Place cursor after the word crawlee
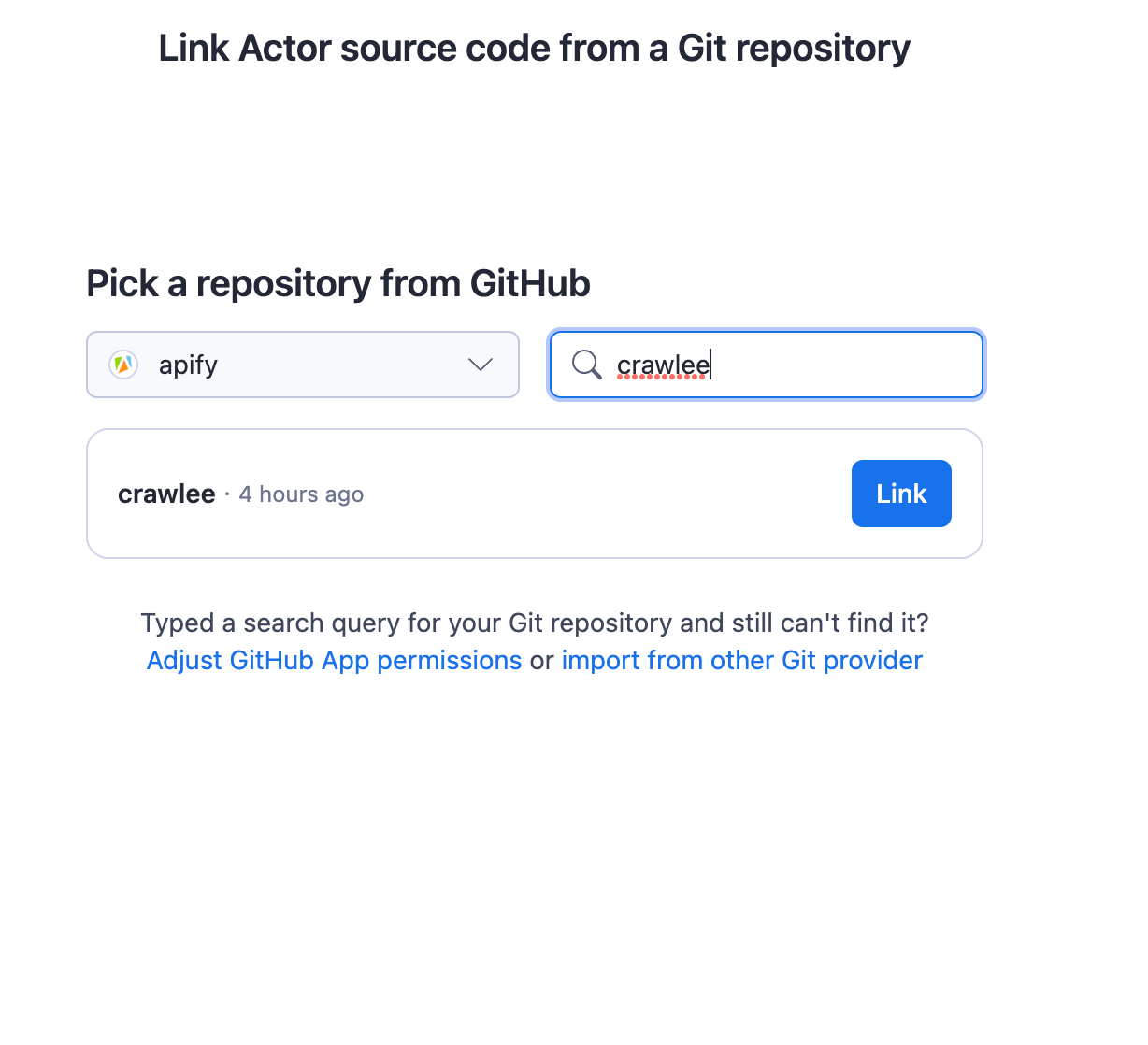The width and height of the screenshot is (1148, 1045). tap(711, 365)
